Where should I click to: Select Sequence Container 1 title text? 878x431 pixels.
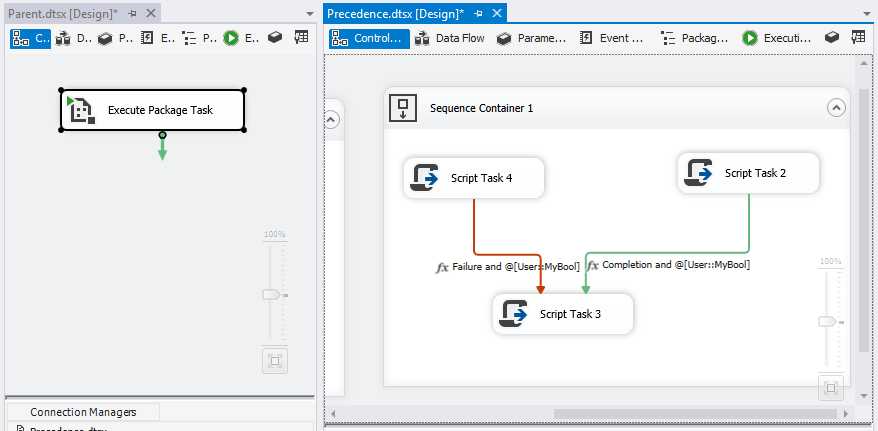coord(482,108)
